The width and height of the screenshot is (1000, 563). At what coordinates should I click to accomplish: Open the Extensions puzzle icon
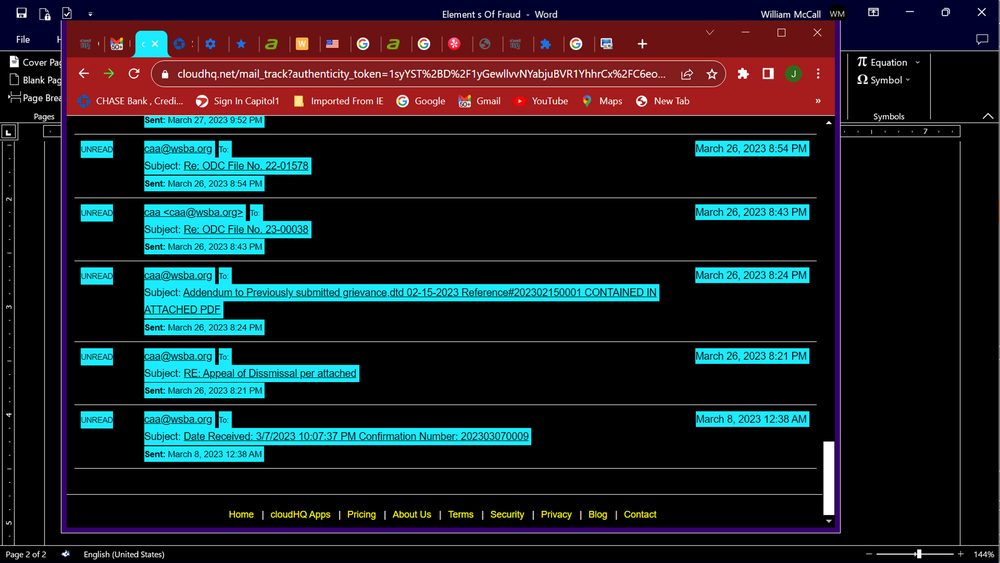[x=743, y=74]
